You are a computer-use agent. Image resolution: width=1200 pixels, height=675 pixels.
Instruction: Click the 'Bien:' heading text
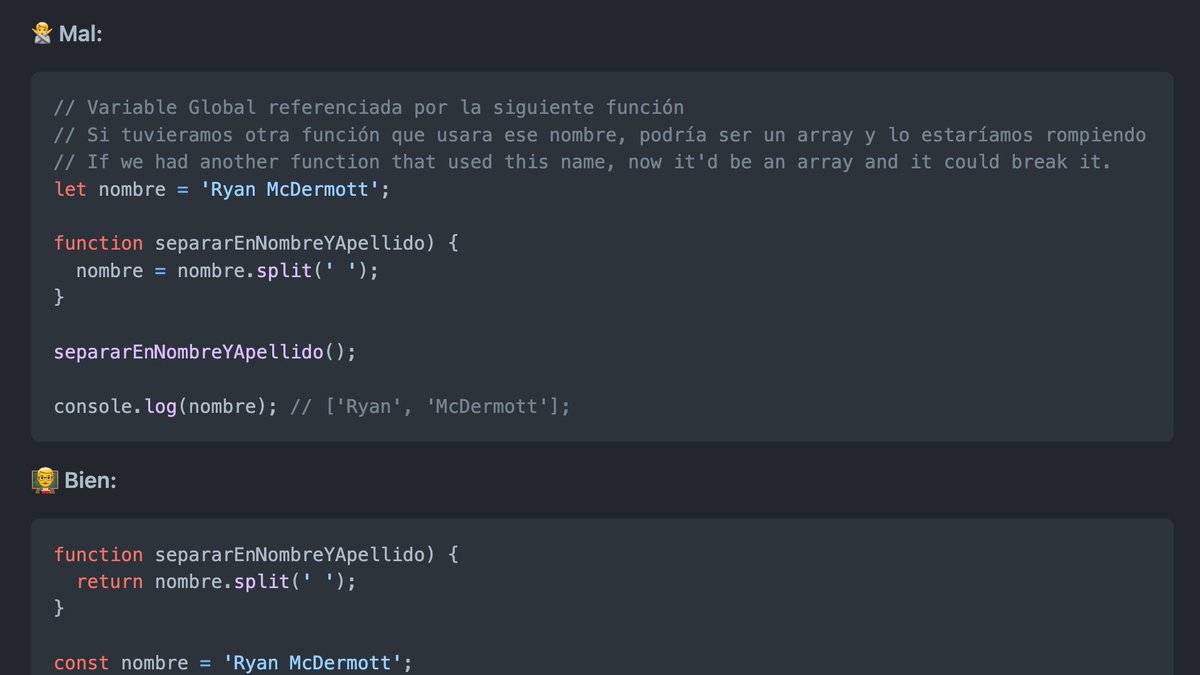point(91,481)
